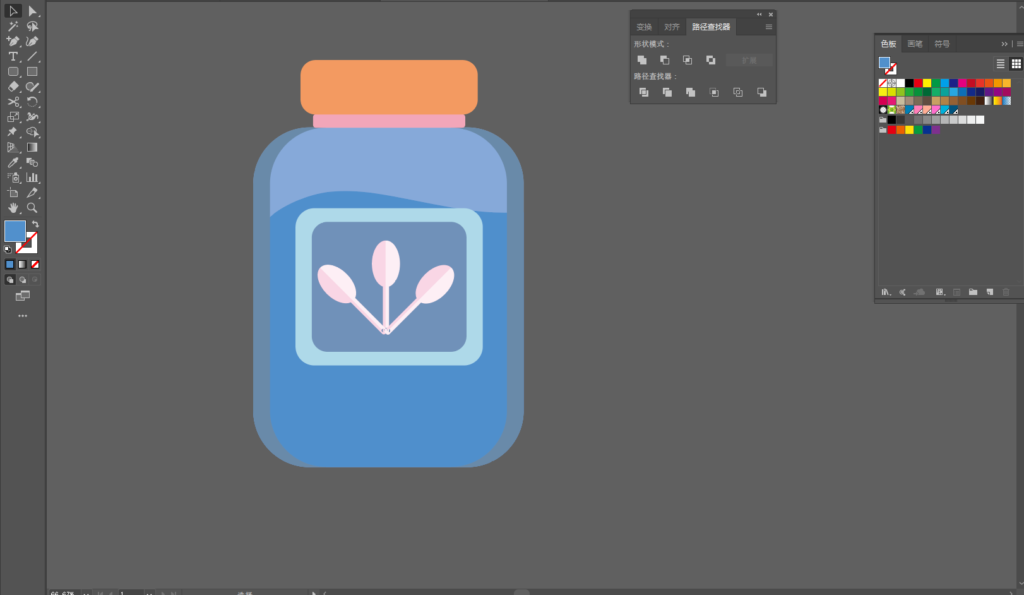This screenshot has width=1024, height=595.
Task: Open the 画笔 (Brushes) tab
Action: point(915,44)
